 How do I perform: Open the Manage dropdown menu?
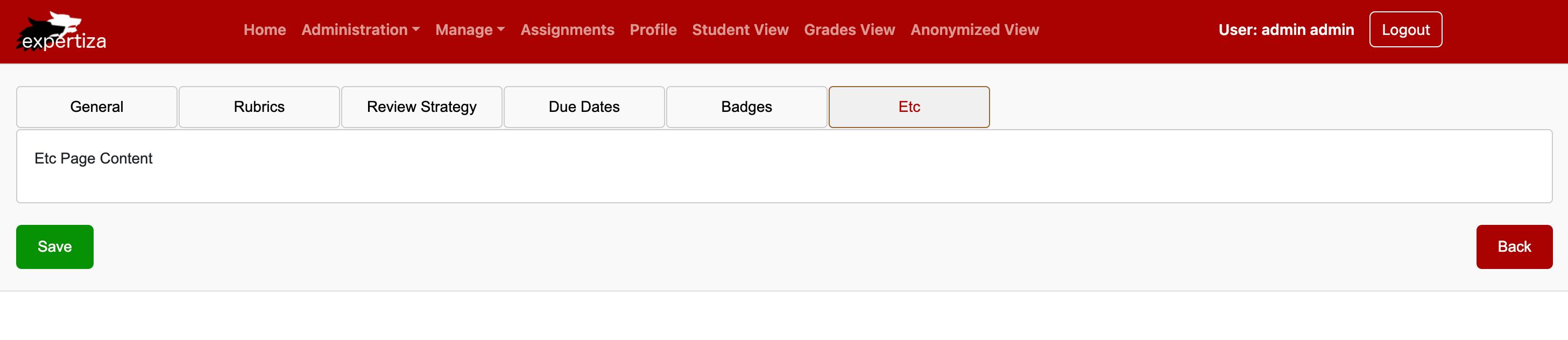tap(469, 30)
